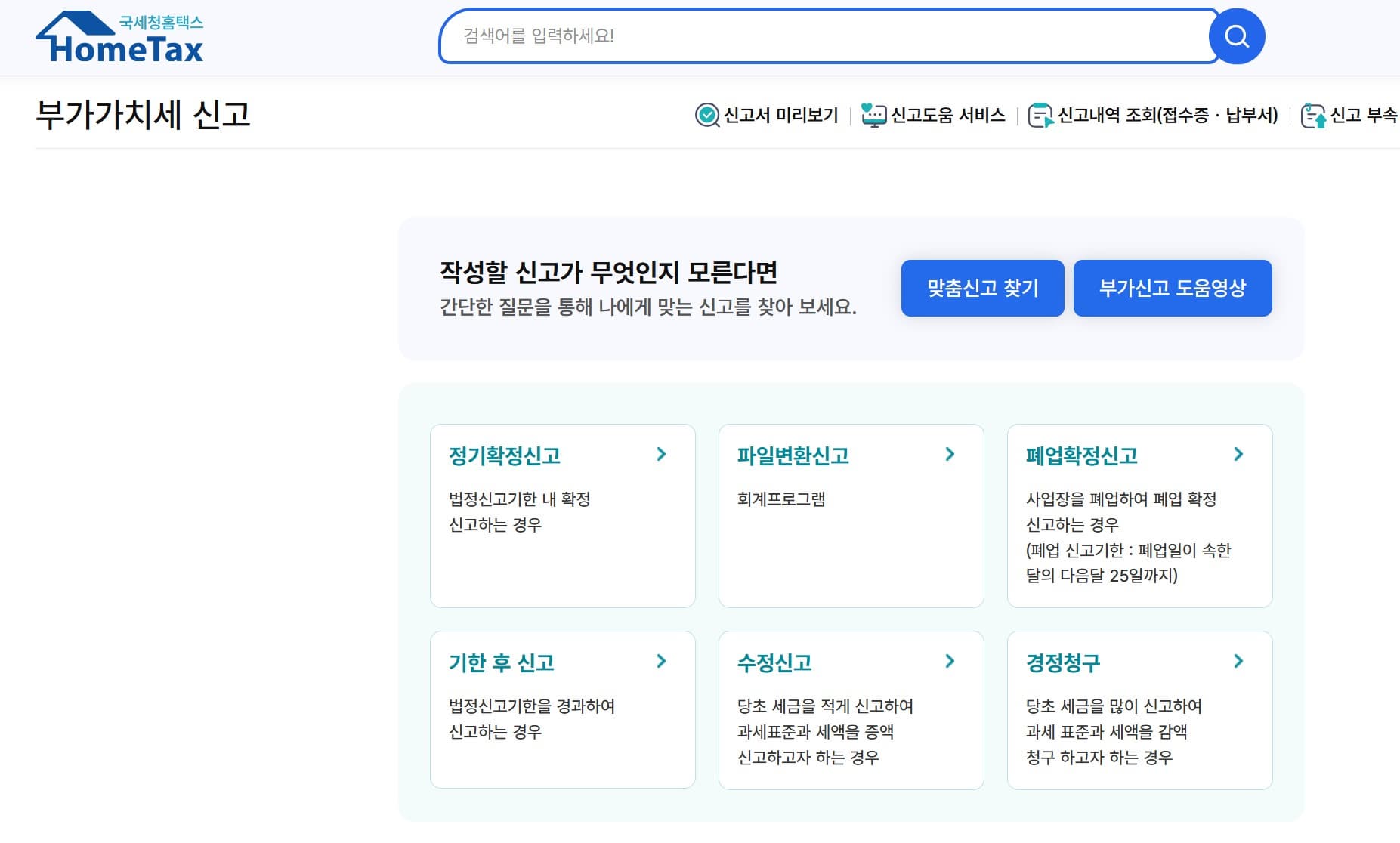Click the 부가가치세 신고 page title
1400x843 pixels.
[145, 115]
